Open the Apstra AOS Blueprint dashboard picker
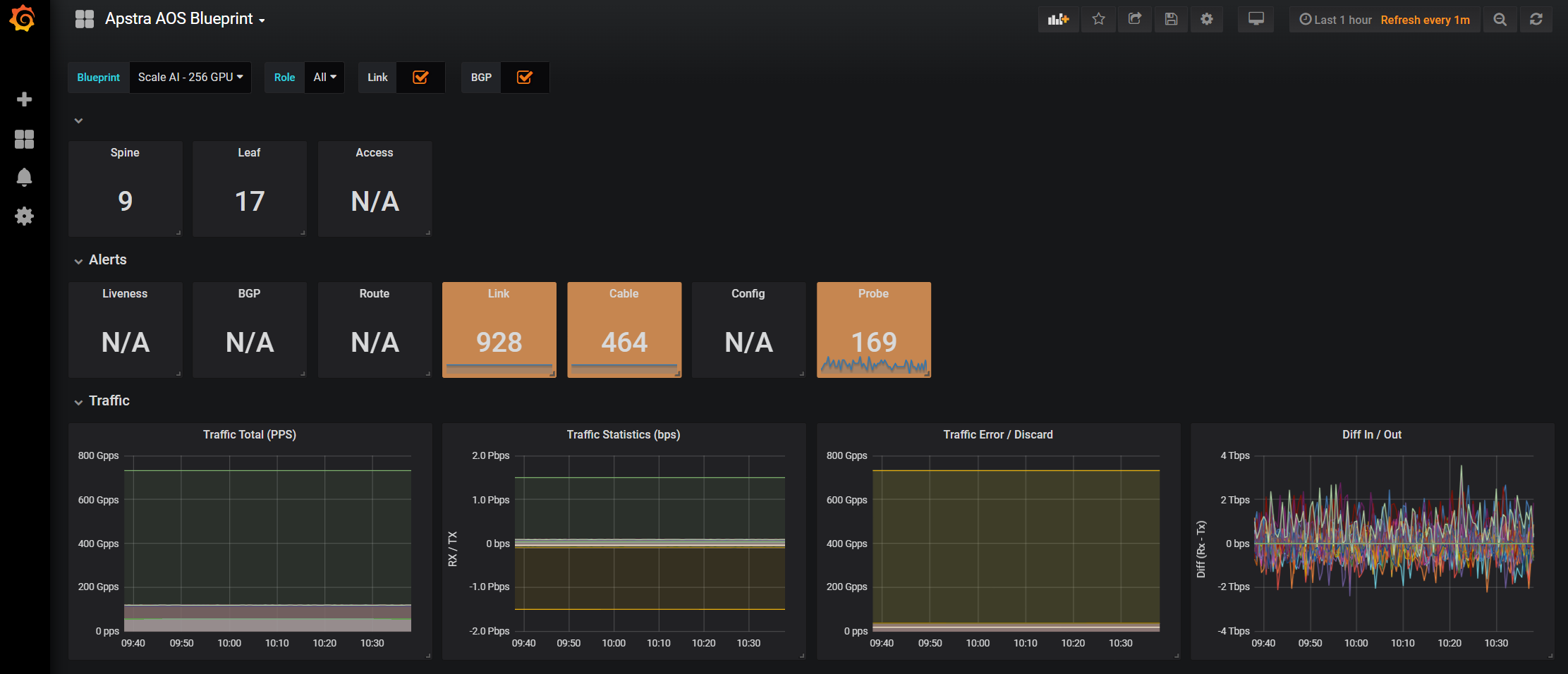Viewport: 1568px width, 674px height. (x=185, y=19)
